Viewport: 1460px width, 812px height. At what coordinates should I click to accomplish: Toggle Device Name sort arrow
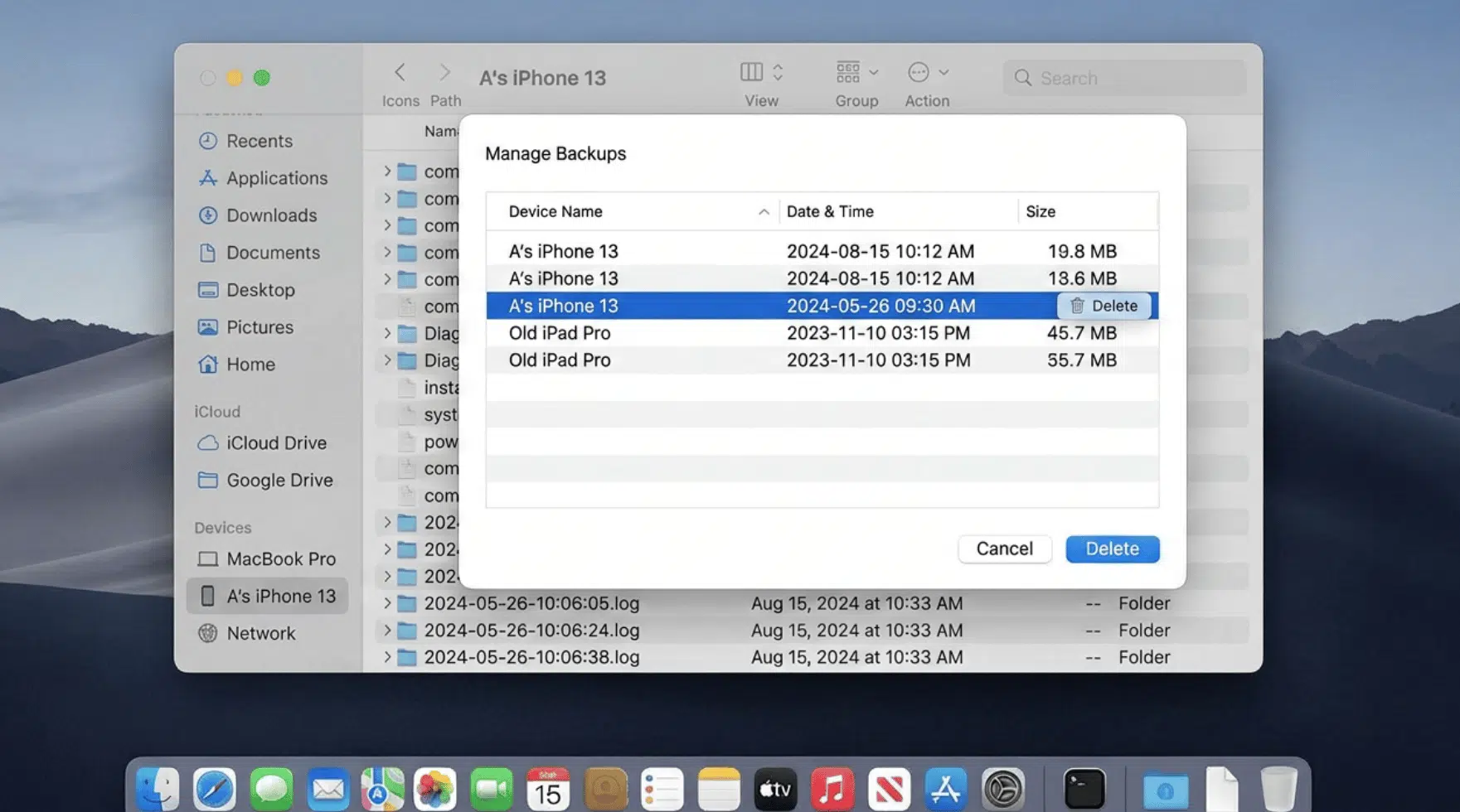coord(764,212)
